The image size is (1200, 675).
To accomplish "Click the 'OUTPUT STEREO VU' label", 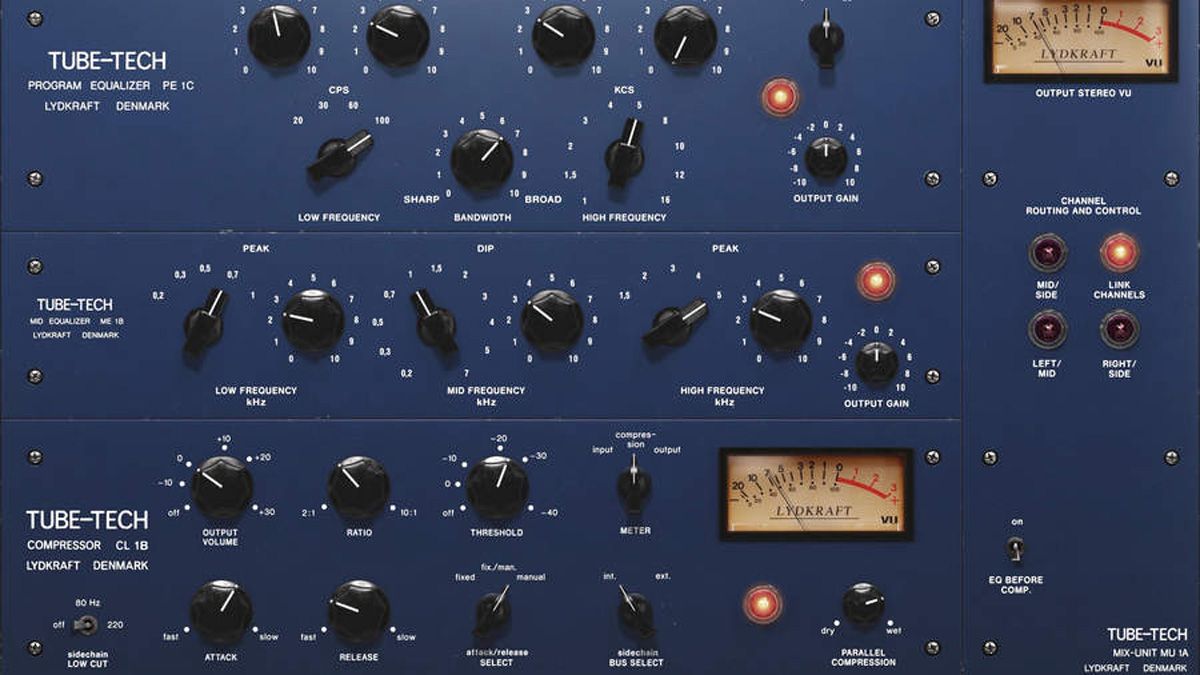I will pos(1082,93).
